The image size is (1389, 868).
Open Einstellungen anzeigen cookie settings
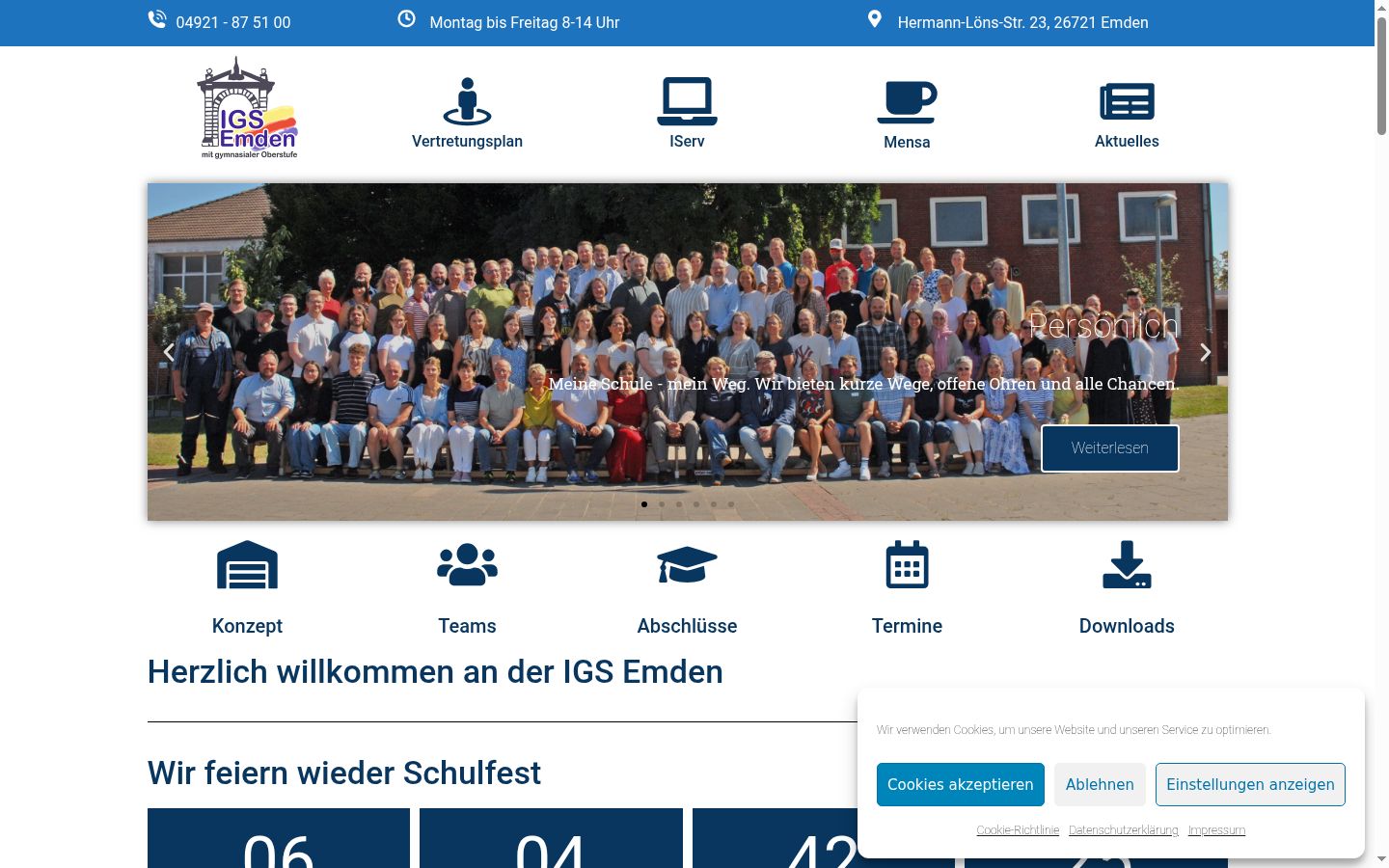click(1250, 784)
